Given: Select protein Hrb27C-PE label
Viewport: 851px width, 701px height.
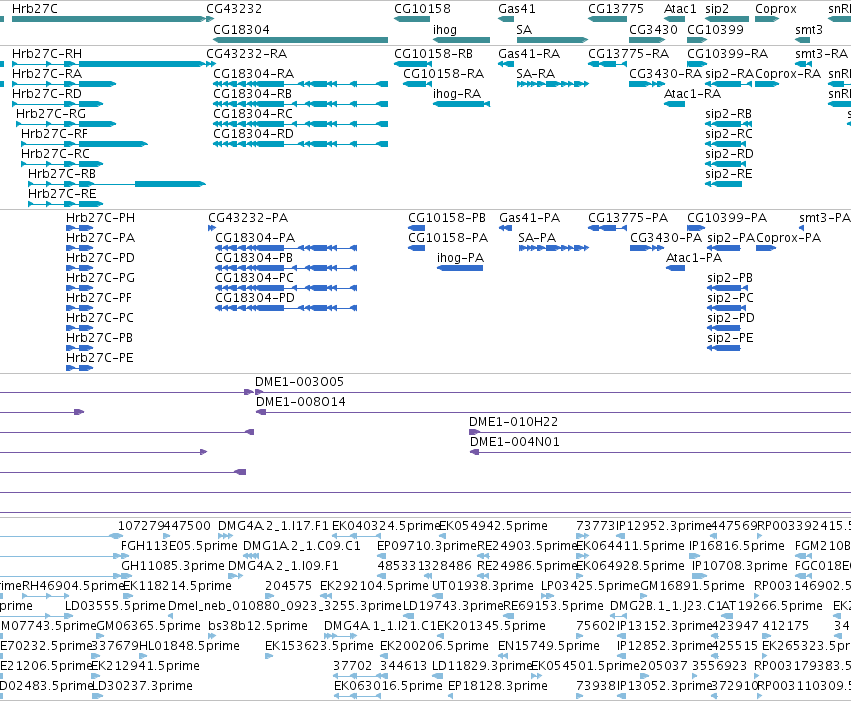Looking at the screenshot, I should click(x=100, y=358).
